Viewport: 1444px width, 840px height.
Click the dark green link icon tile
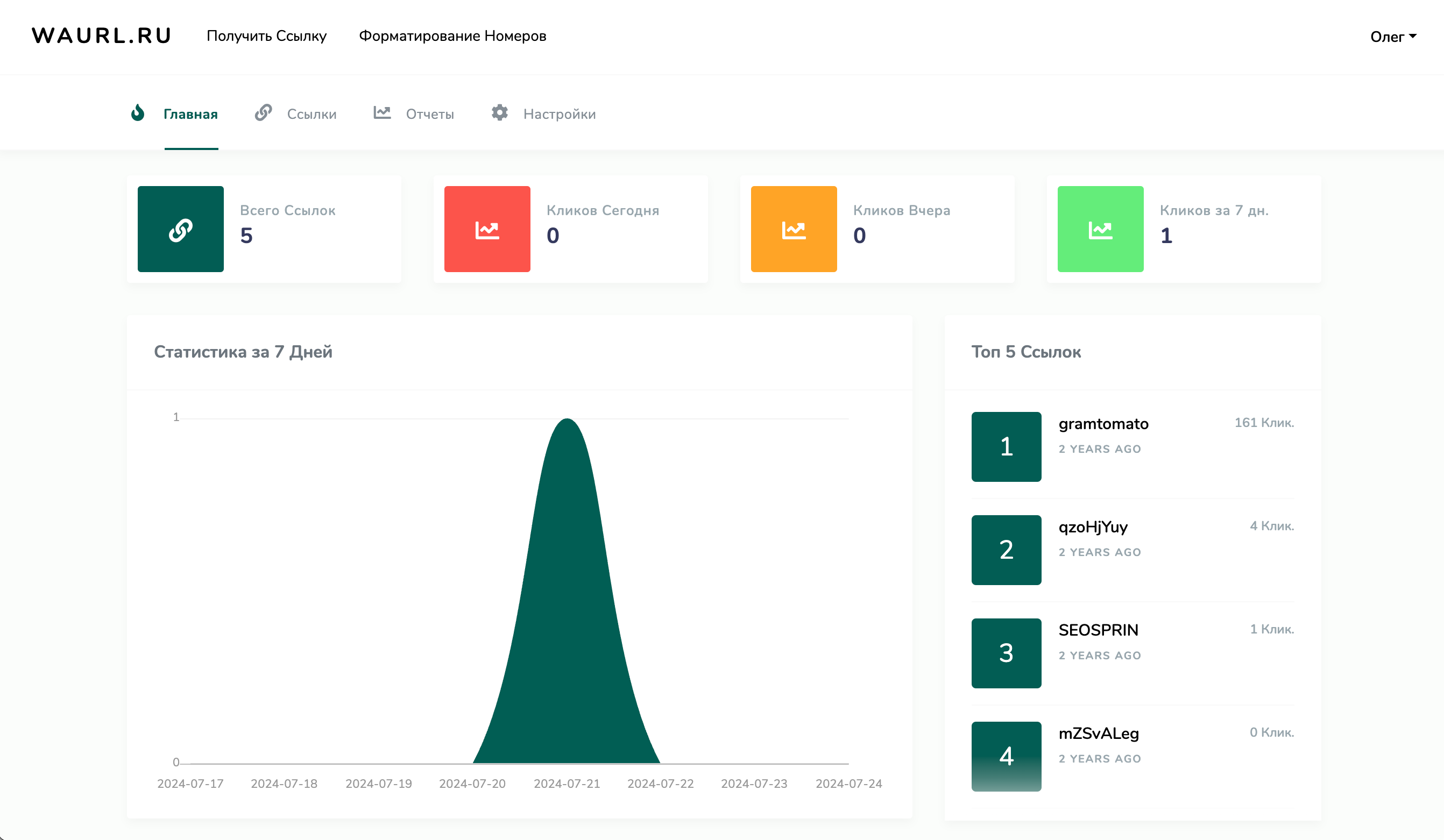[x=181, y=229]
